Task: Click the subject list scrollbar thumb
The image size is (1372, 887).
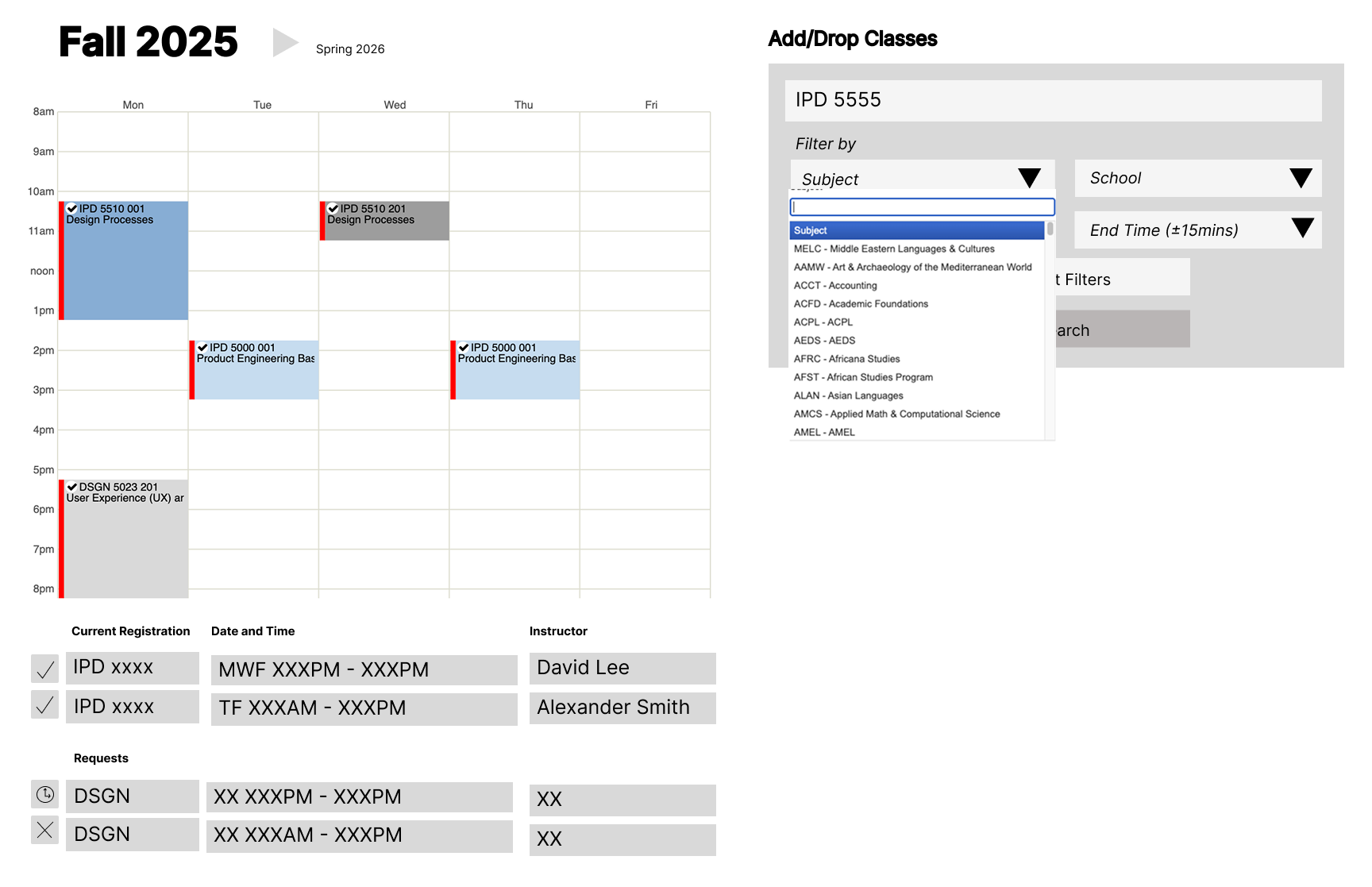Action: pyautogui.click(x=1050, y=229)
